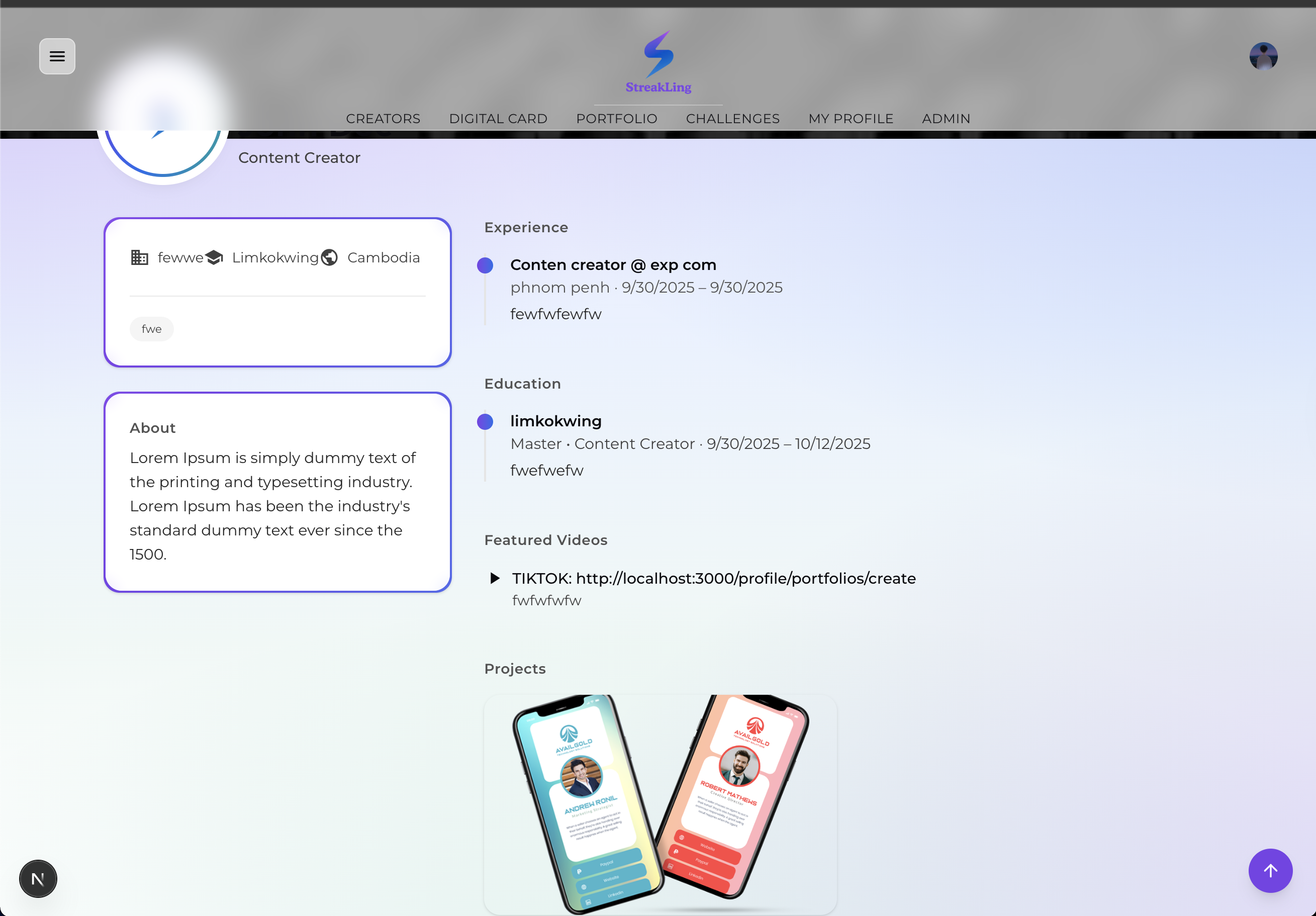Open the hamburger menu button

(x=57, y=56)
